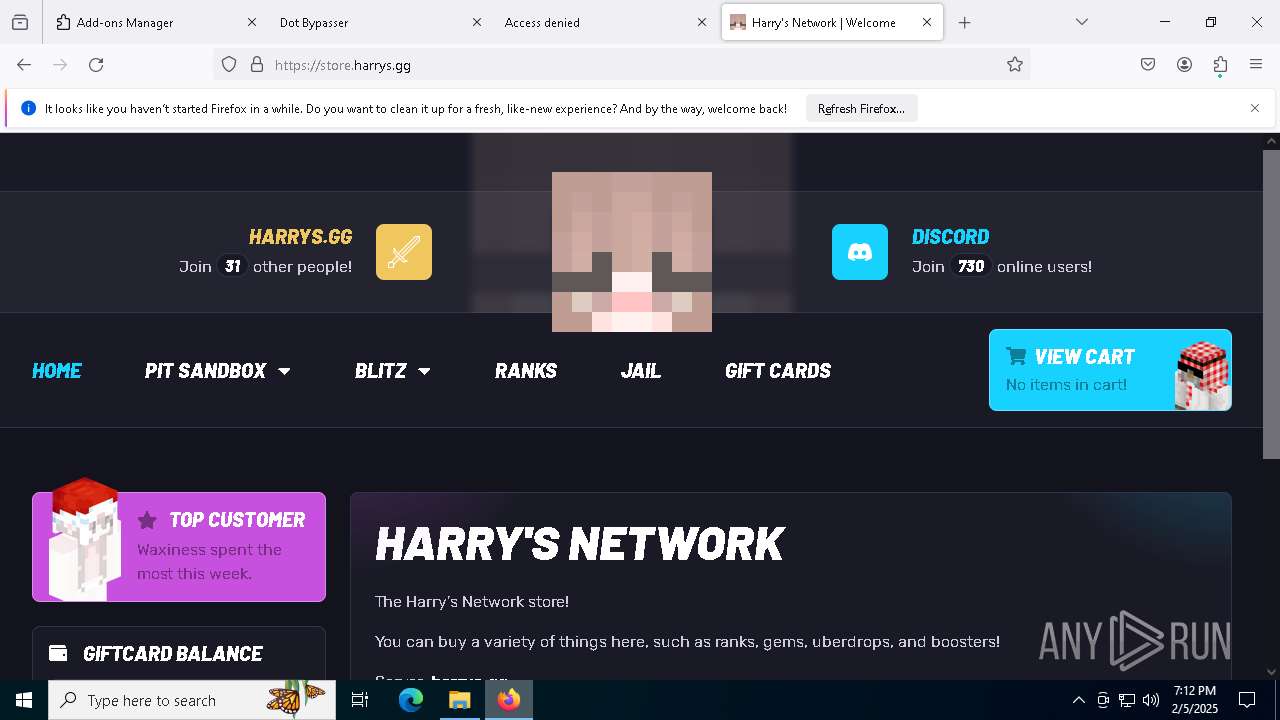Click the Firefox View icon at tab bar start

pyautogui.click(x=20, y=22)
